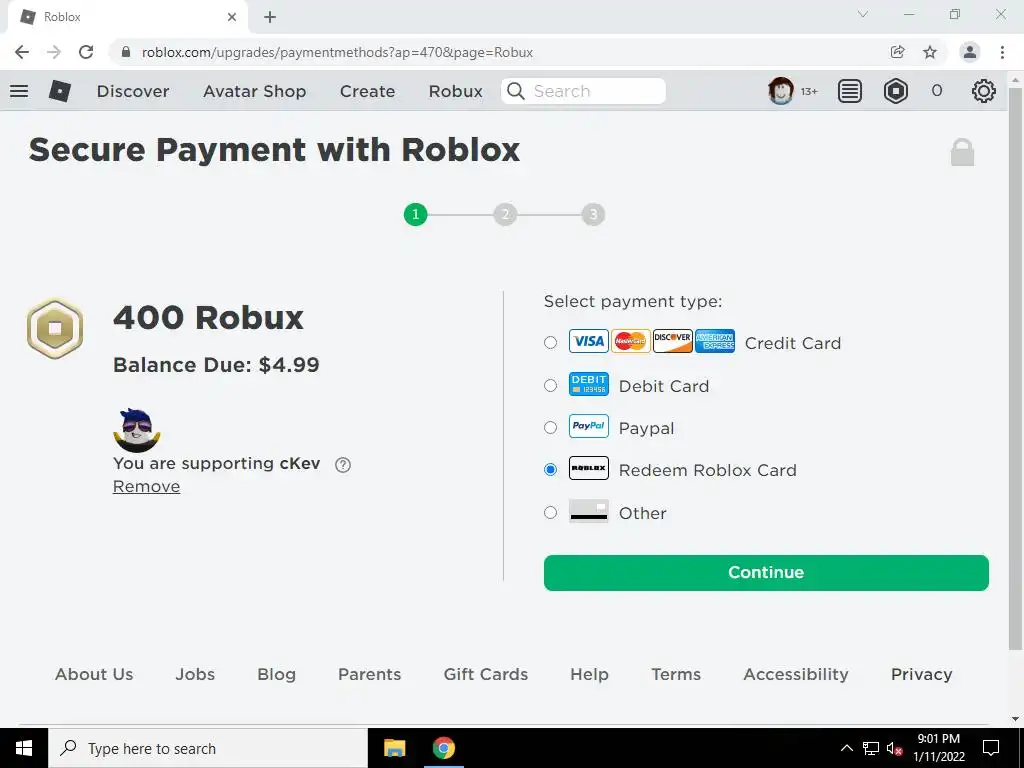
Task: Share this page via share icon
Action: point(898,52)
